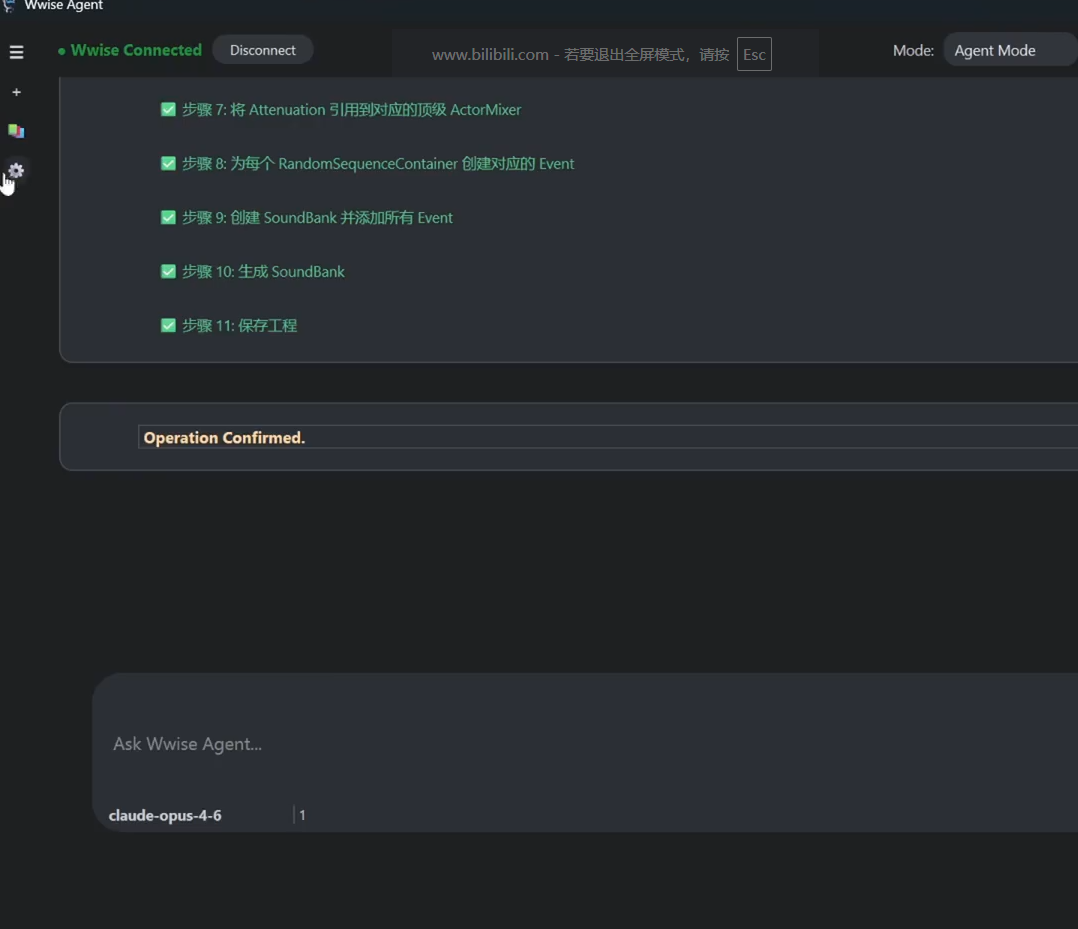Click the green connection status dot
This screenshot has height=929, width=1078.
pos(62,51)
